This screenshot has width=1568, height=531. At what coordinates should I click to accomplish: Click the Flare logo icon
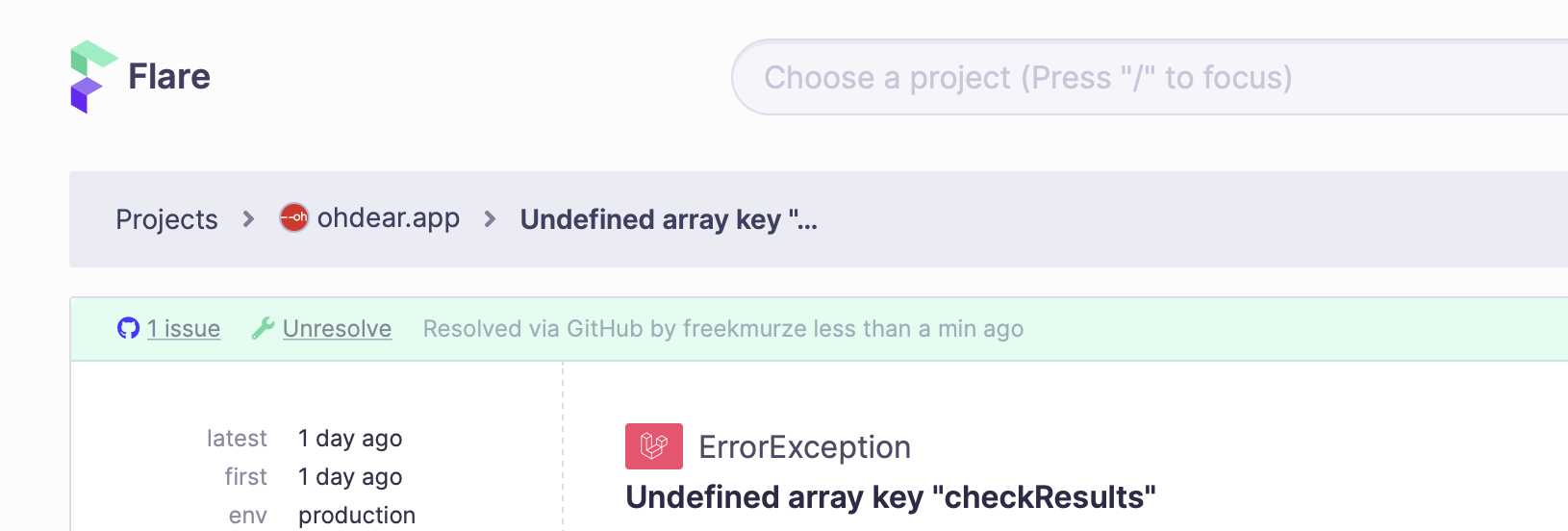(93, 77)
